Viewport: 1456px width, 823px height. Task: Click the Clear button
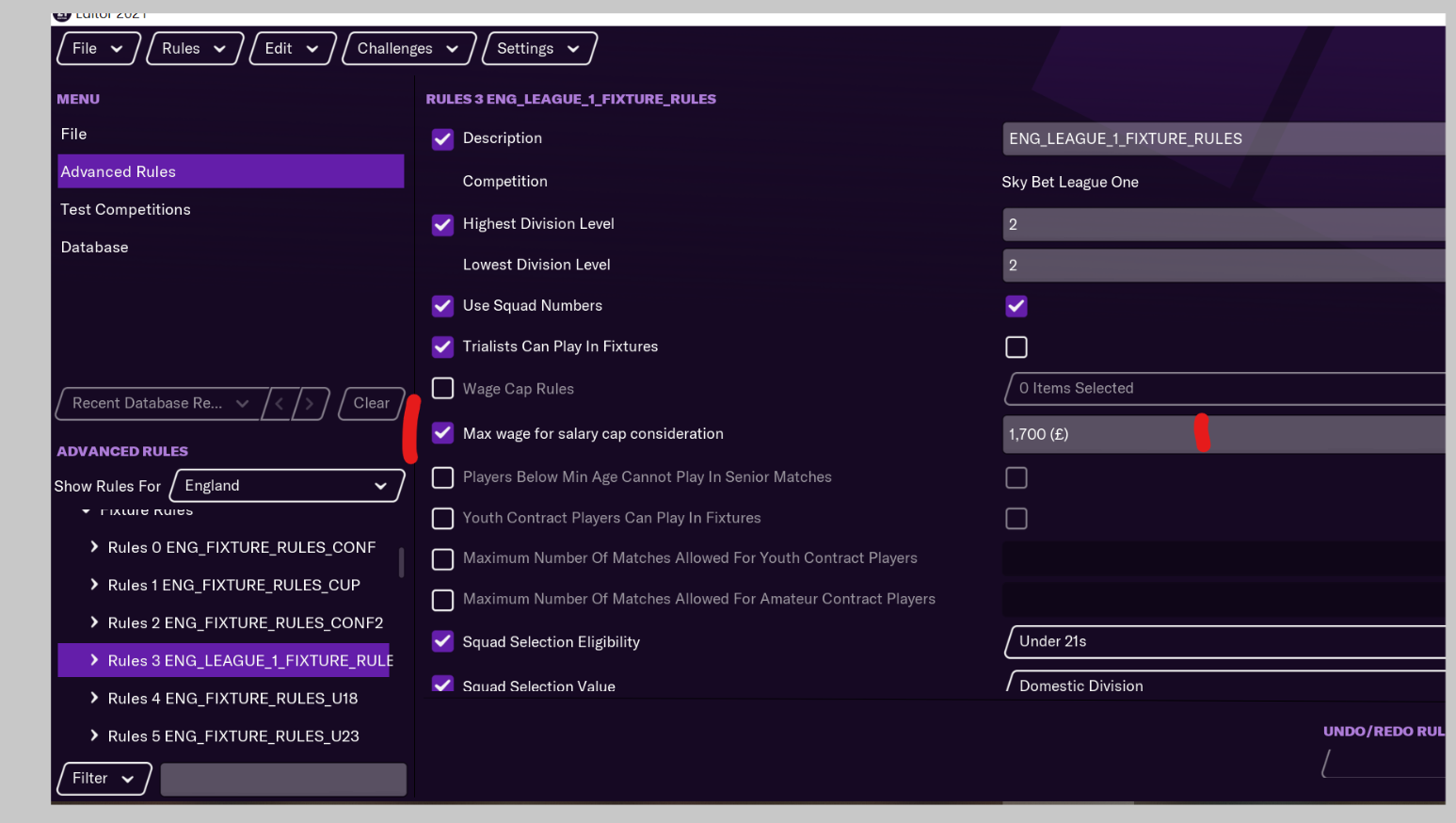point(371,403)
